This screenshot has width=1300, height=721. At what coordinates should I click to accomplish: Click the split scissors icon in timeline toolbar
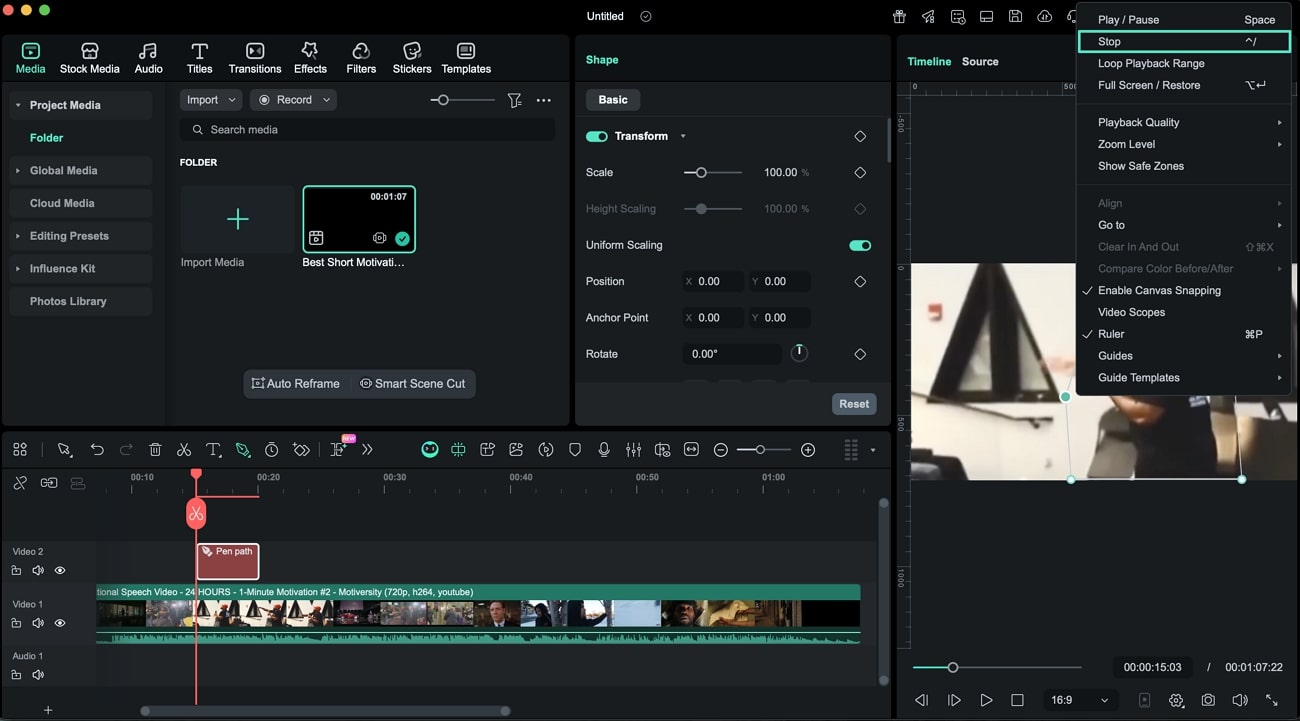[184, 450]
